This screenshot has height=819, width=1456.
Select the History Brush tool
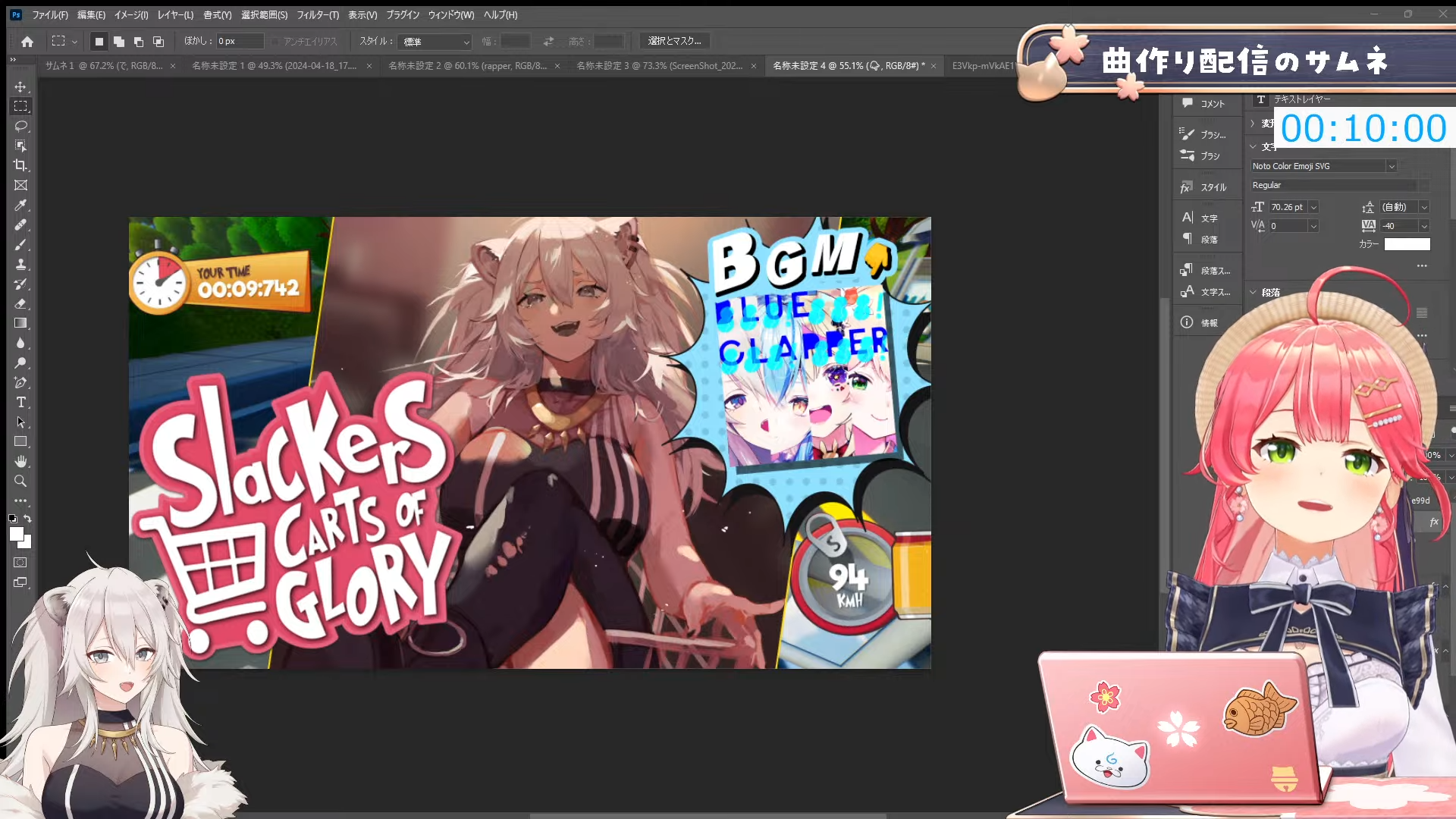pyautogui.click(x=20, y=284)
